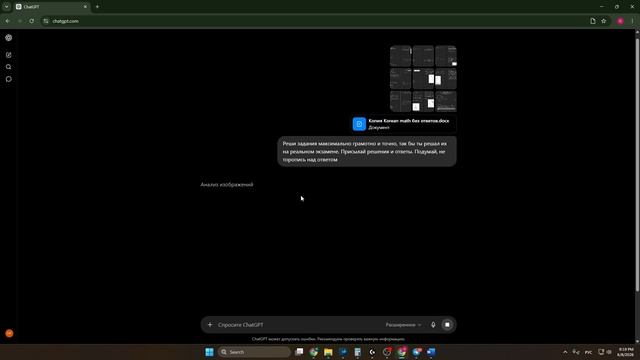Open the Chrome three-dot menu
The image size is (640, 360).
pyautogui.click(x=632, y=21)
